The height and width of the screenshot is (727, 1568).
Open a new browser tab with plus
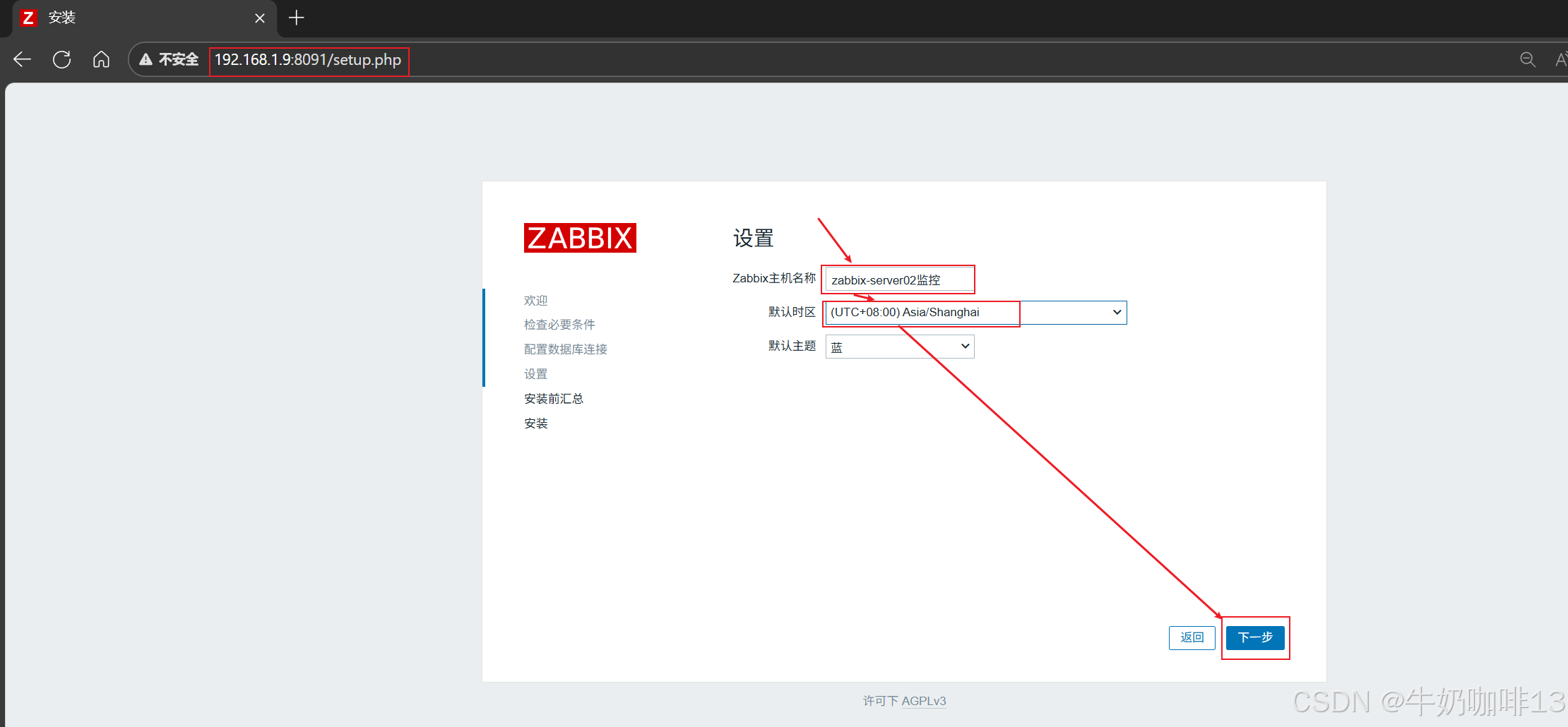pyautogui.click(x=297, y=18)
